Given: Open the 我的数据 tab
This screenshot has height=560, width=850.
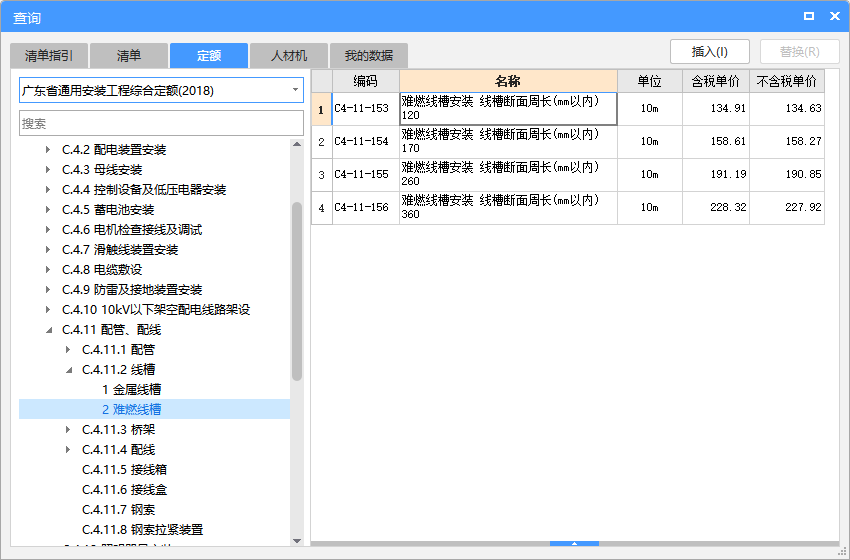Looking at the screenshot, I should pyautogui.click(x=369, y=56).
